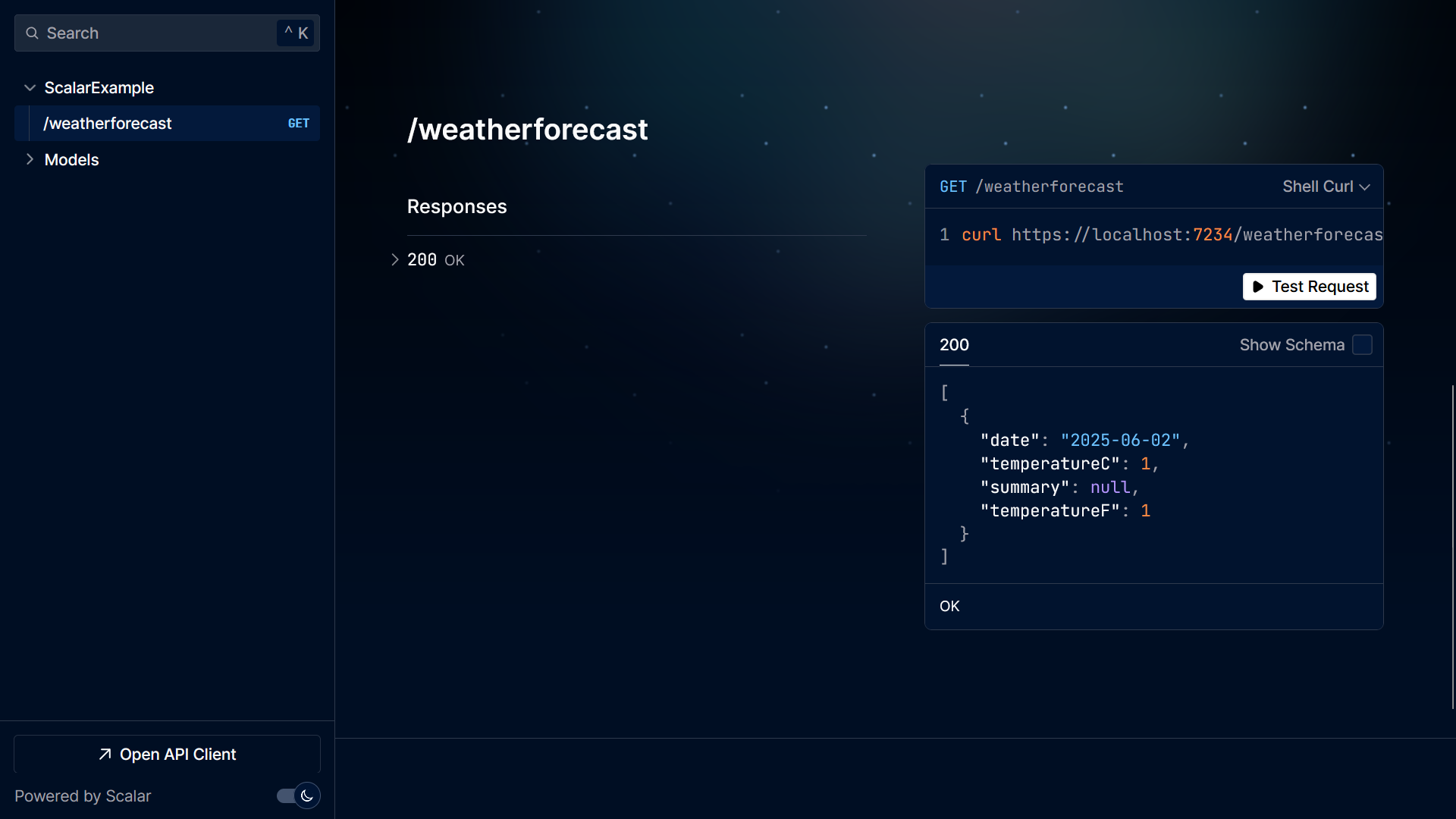Expand the Models section
Image resolution: width=1456 pixels, height=819 pixels.
pyautogui.click(x=30, y=160)
